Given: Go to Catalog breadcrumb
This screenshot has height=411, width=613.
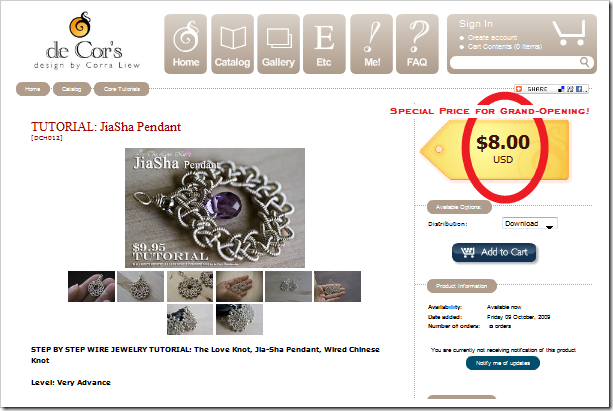Looking at the screenshot, I should coord(72,89).
